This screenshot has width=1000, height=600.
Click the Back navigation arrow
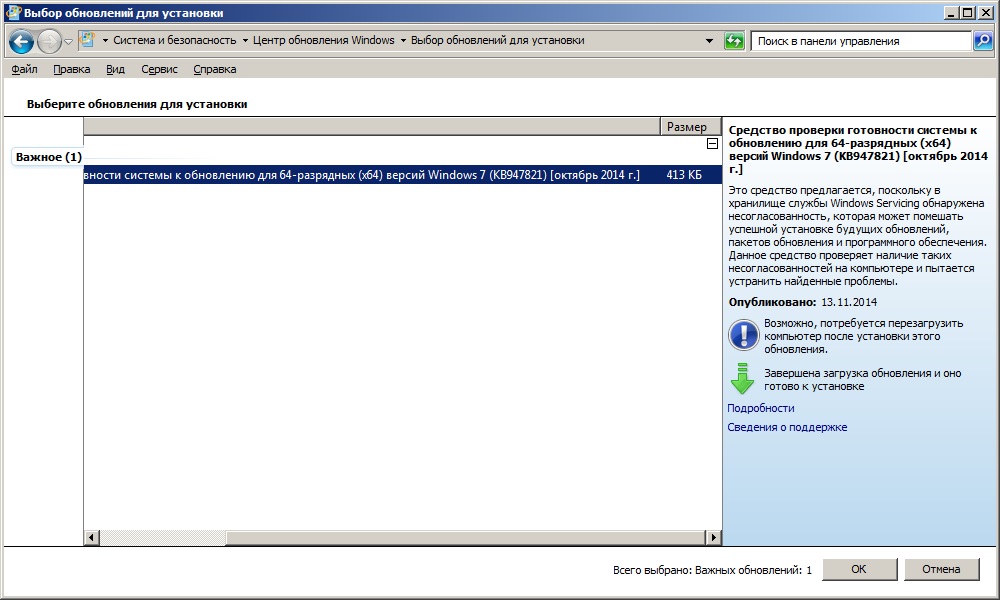tap(22, 42)
